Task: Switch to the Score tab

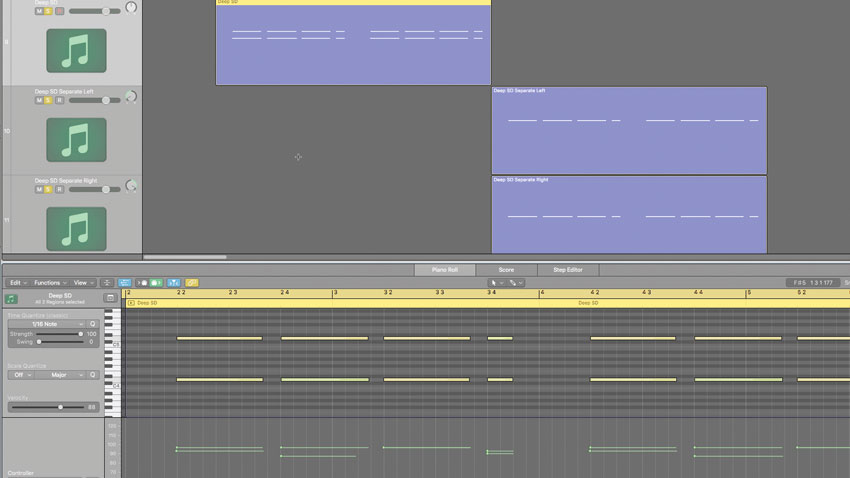Action: coord(506,269)
